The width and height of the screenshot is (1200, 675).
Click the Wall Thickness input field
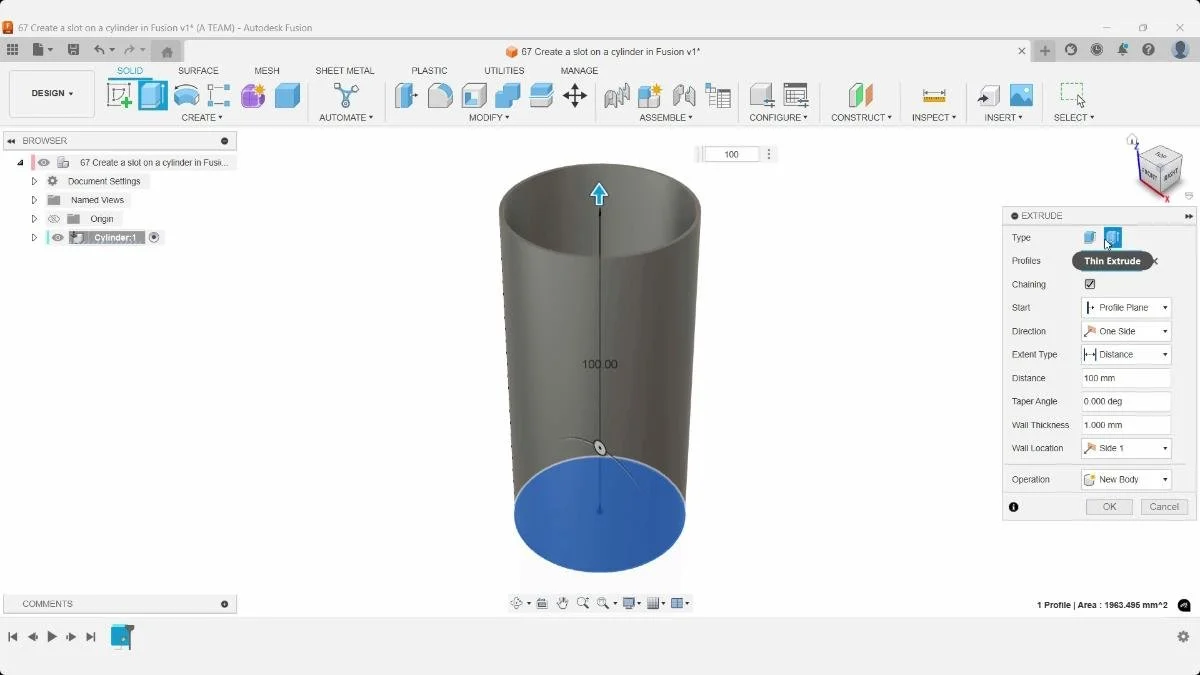coord(1126,425)
